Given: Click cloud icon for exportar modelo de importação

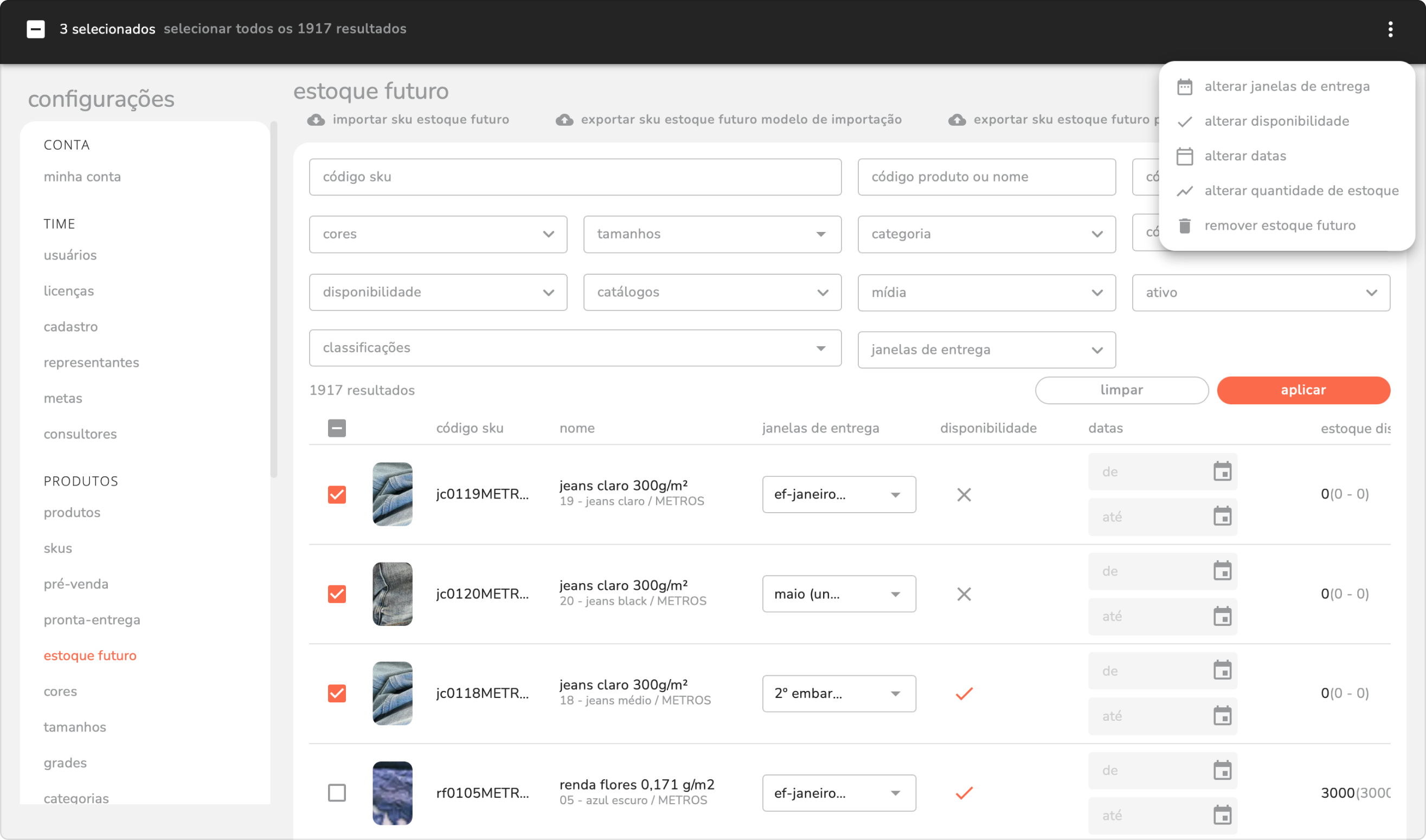Looking at the screenshot, I should click(564, 119).
